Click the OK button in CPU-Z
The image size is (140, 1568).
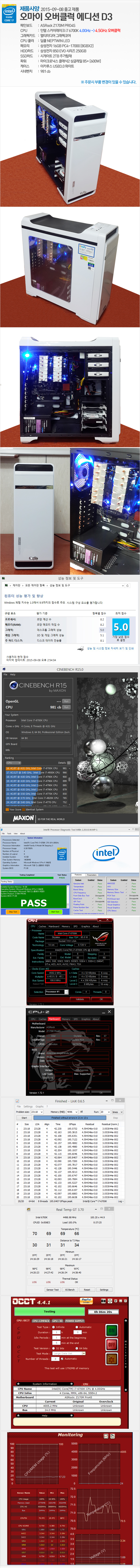tap(101, 999)
